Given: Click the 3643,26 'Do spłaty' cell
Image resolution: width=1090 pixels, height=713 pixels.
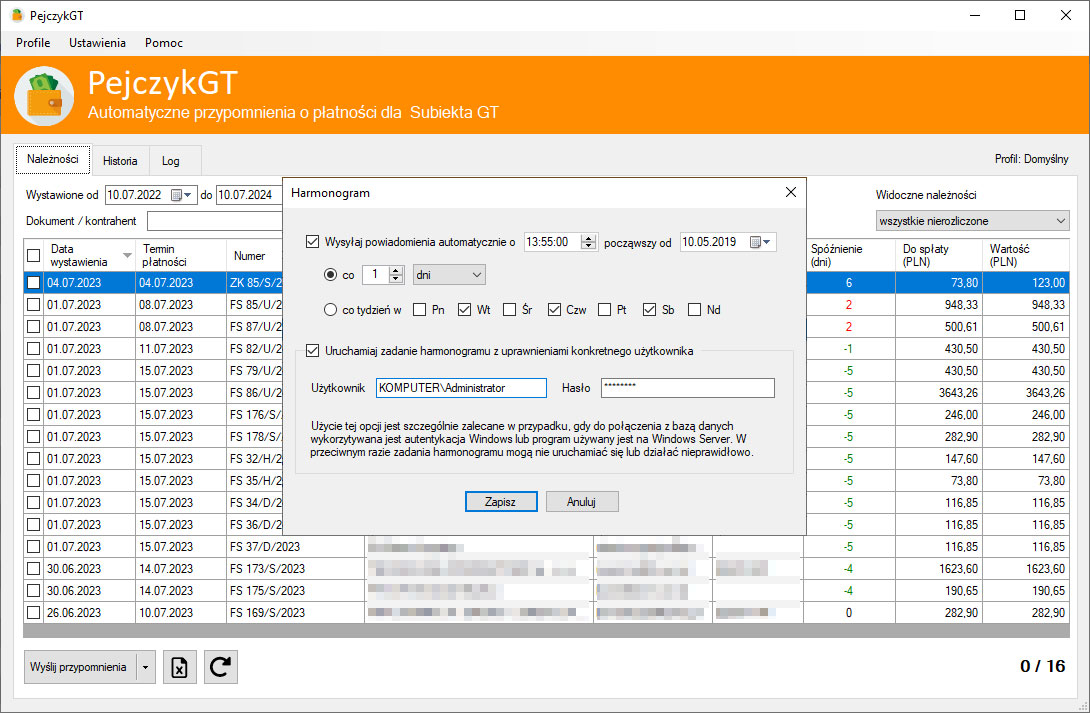Looking at the screenshot, I should click(x=938, y=393).
